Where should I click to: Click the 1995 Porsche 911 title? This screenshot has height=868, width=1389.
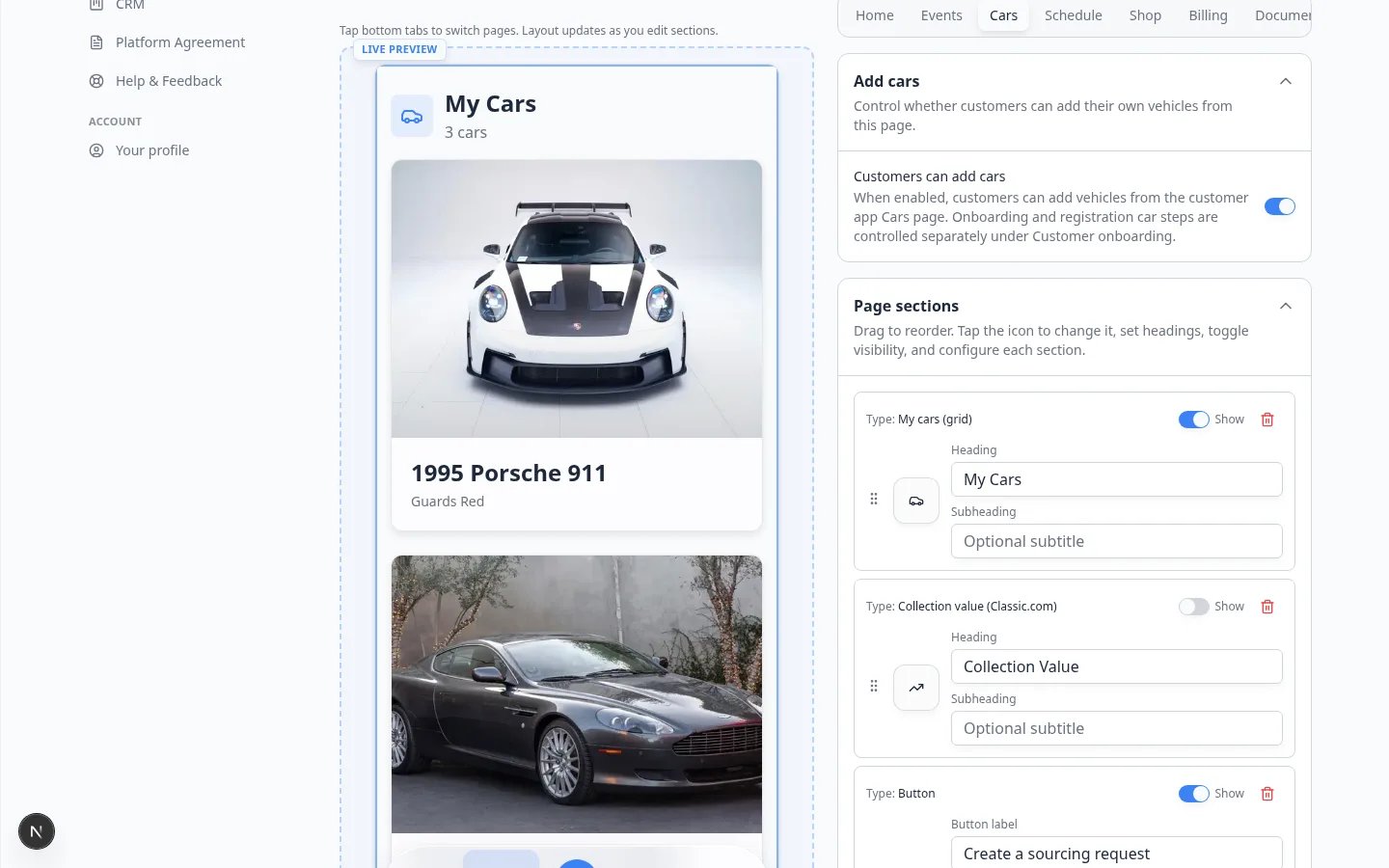[x=508, y=474]
